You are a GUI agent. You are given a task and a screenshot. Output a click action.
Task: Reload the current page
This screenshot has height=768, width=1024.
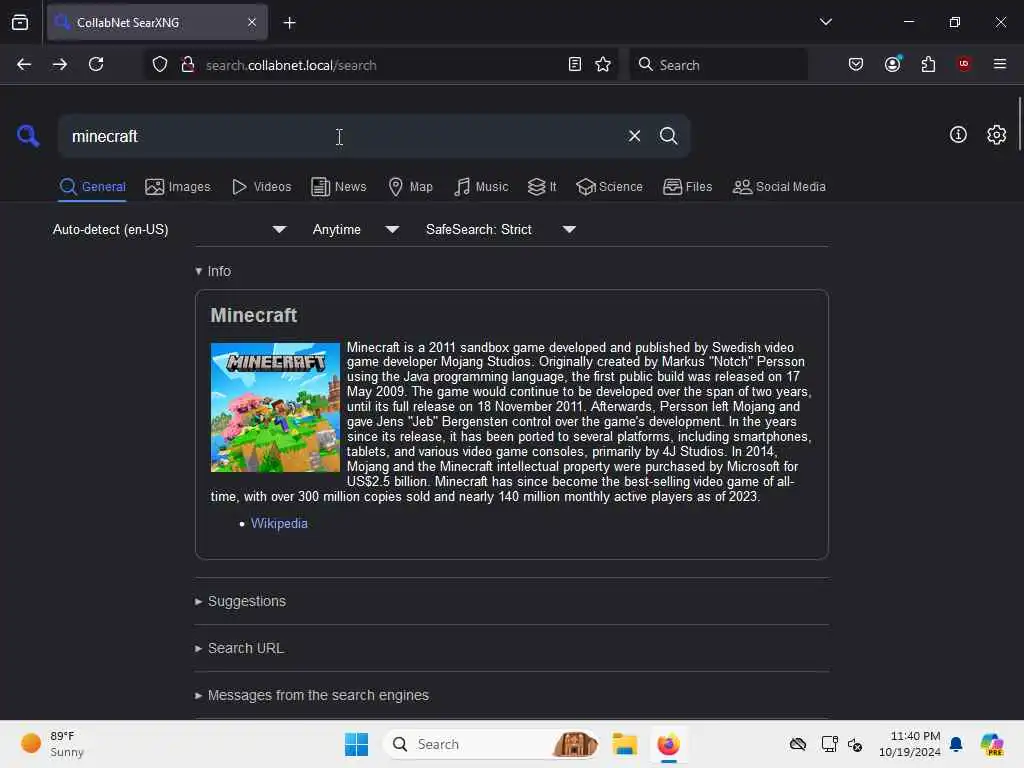[x=96, y=65]
